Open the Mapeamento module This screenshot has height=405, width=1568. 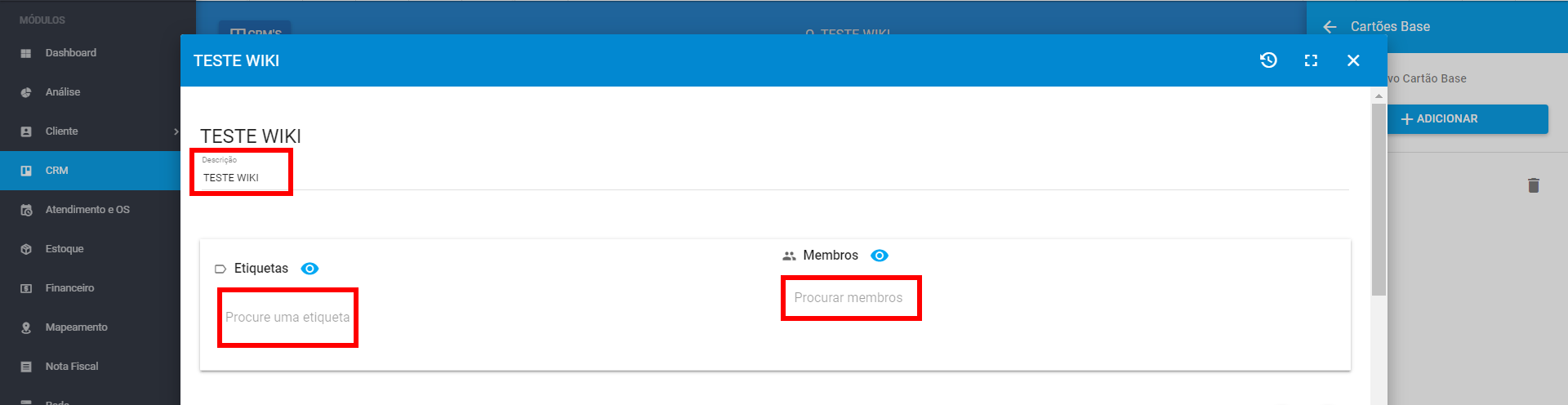tap(90, 327)
